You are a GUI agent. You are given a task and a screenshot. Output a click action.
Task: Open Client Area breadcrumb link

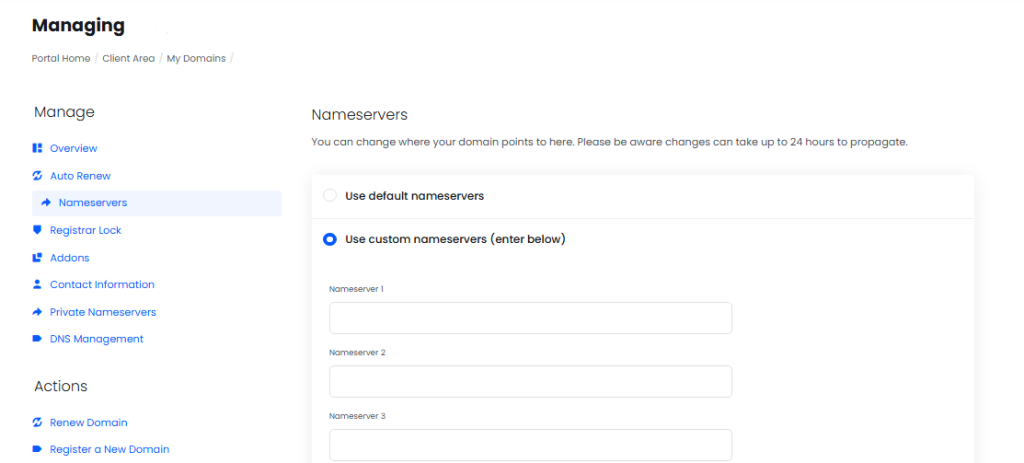(x=128, y=58)
